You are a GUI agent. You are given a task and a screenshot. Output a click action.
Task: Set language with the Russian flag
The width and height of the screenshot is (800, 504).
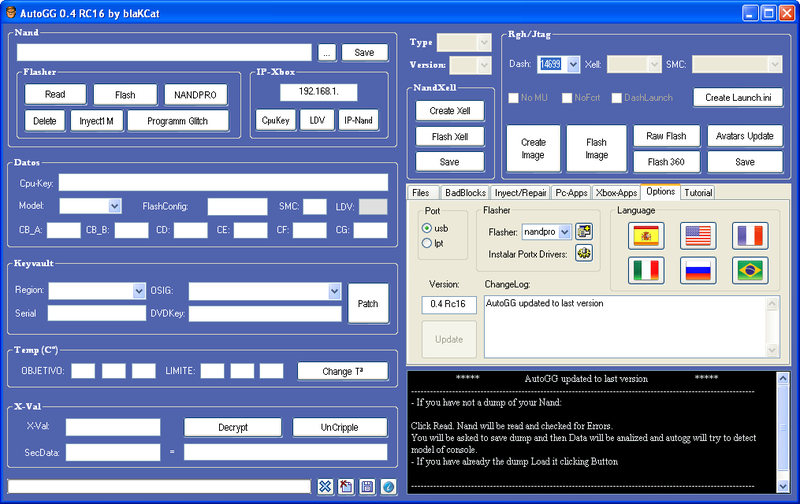(698, 270)
